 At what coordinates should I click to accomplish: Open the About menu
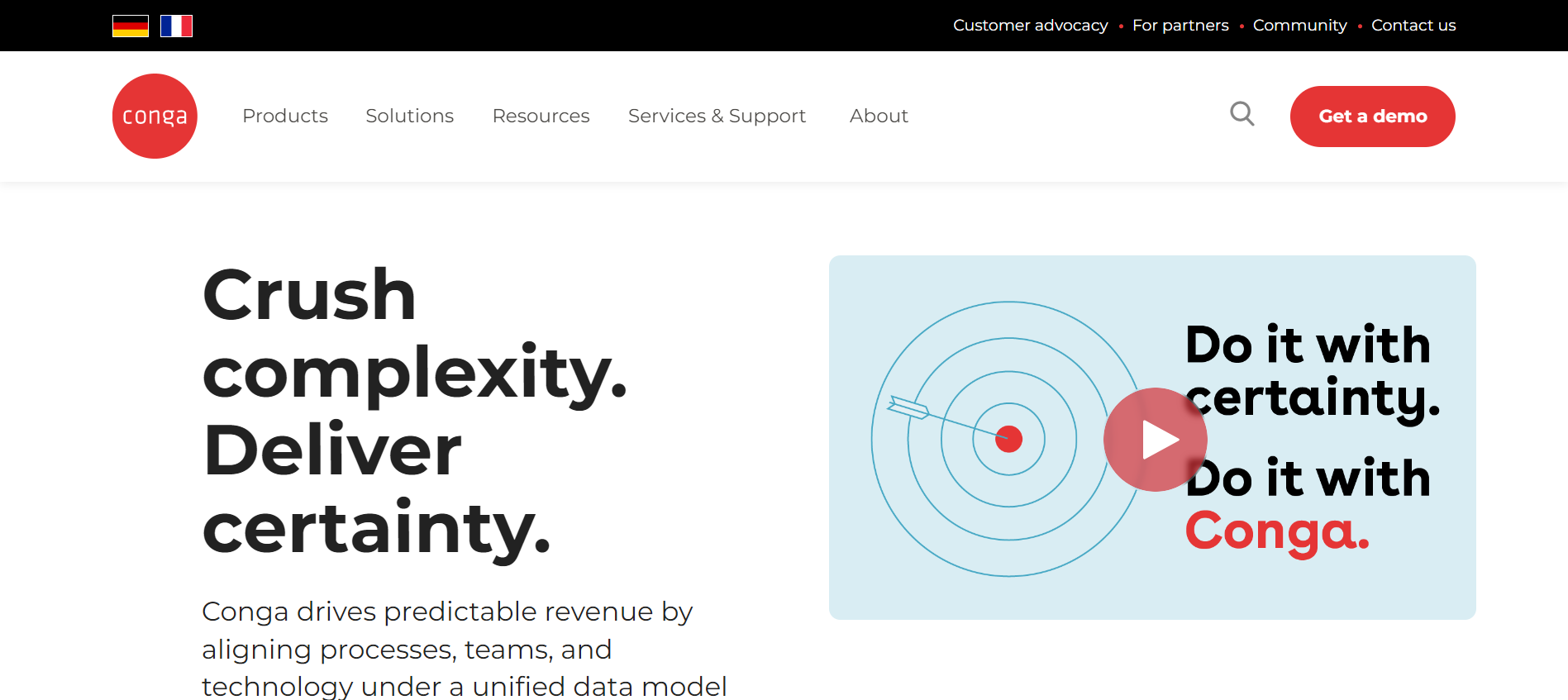[x=879, y=116]
